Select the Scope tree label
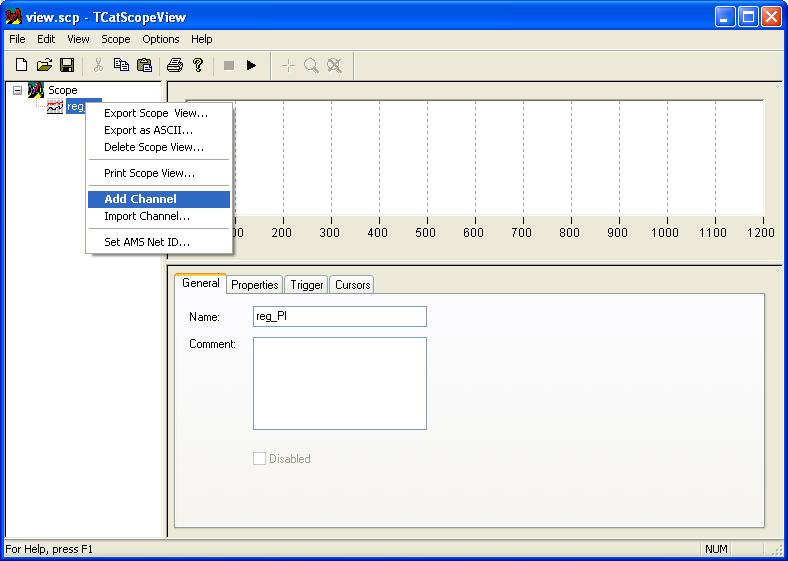 [63, 90]
